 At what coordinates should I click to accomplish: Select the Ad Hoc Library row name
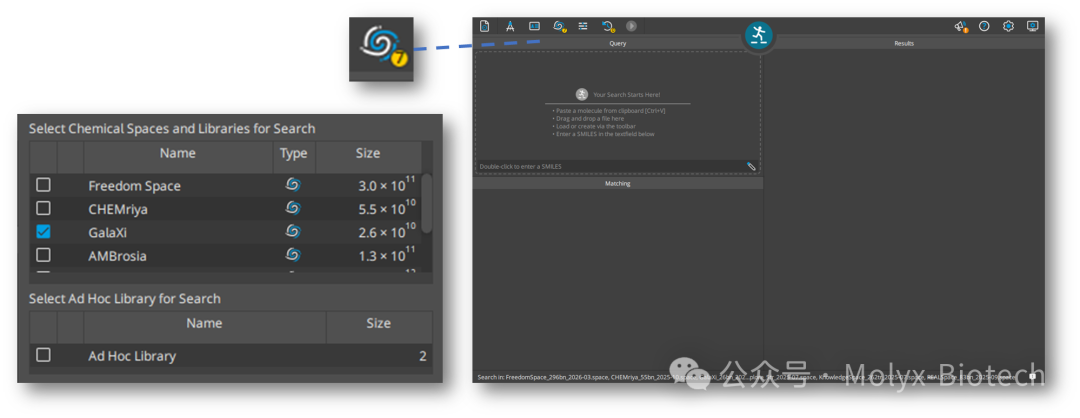pos(132,356)
